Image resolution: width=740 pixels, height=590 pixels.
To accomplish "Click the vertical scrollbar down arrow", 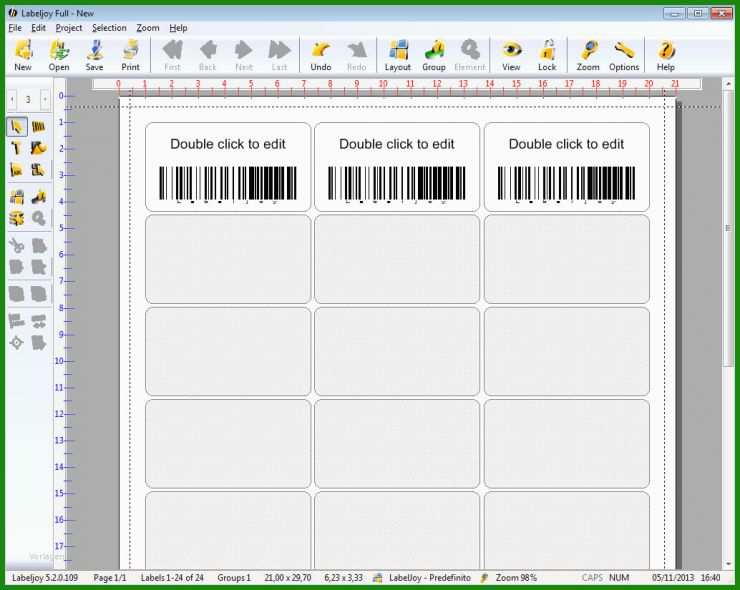I will pos(728,564).
